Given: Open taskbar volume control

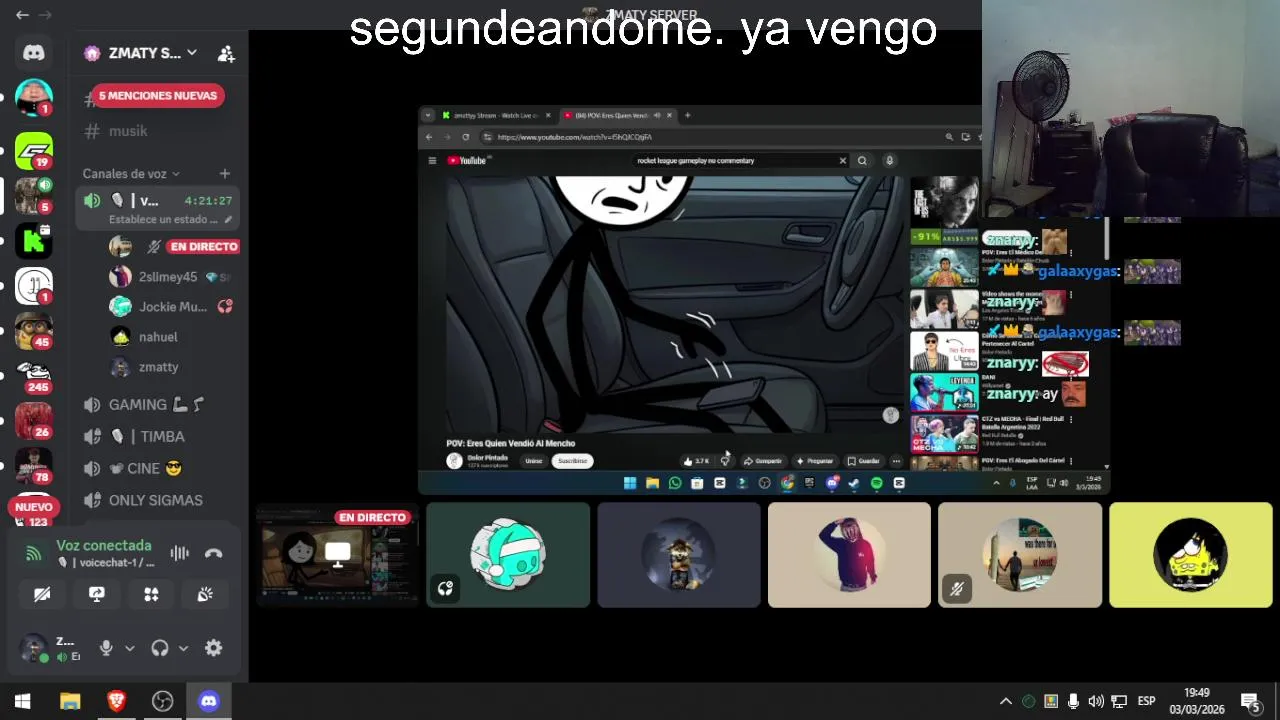Looking at the screenshot, I should point(1096,702).
